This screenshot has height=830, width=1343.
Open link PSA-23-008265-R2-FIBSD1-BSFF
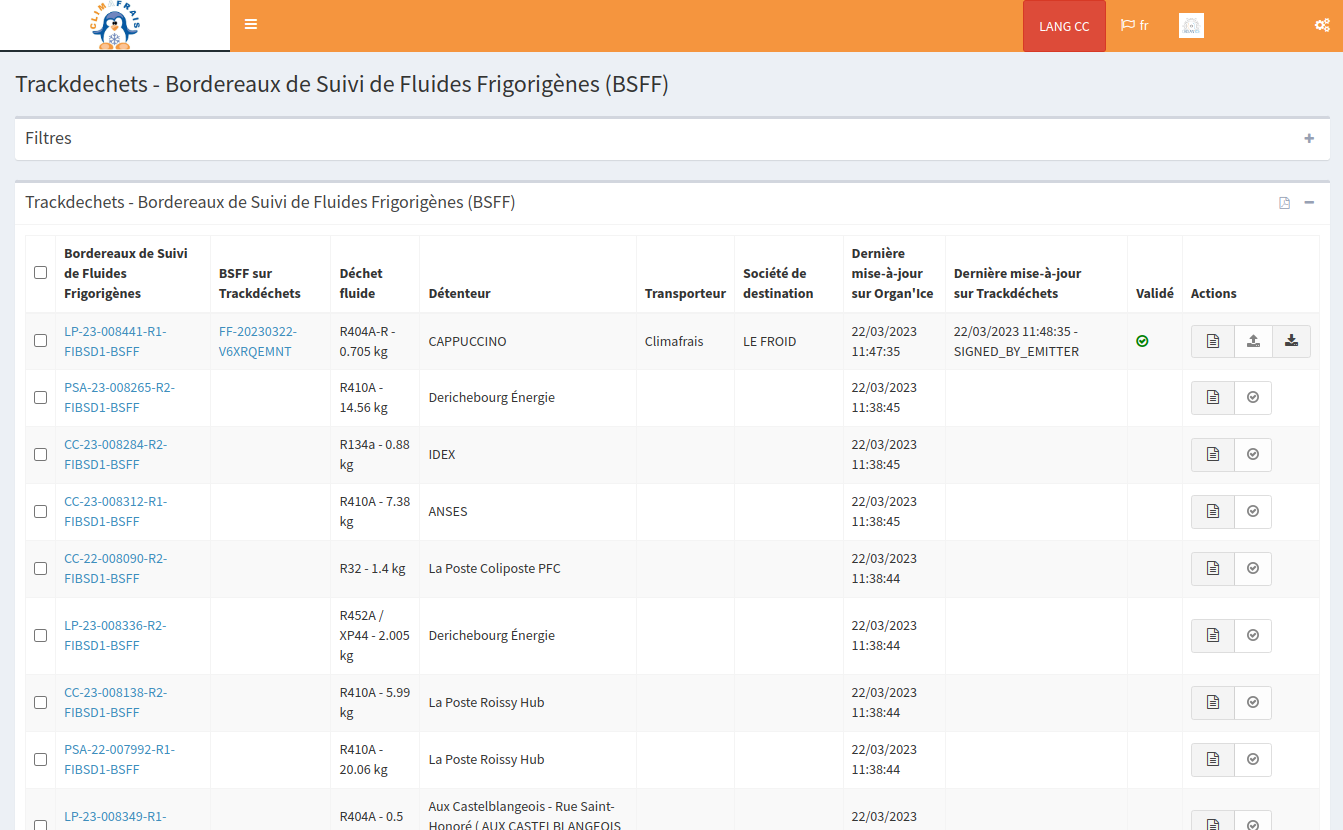(x=119, y=397)
